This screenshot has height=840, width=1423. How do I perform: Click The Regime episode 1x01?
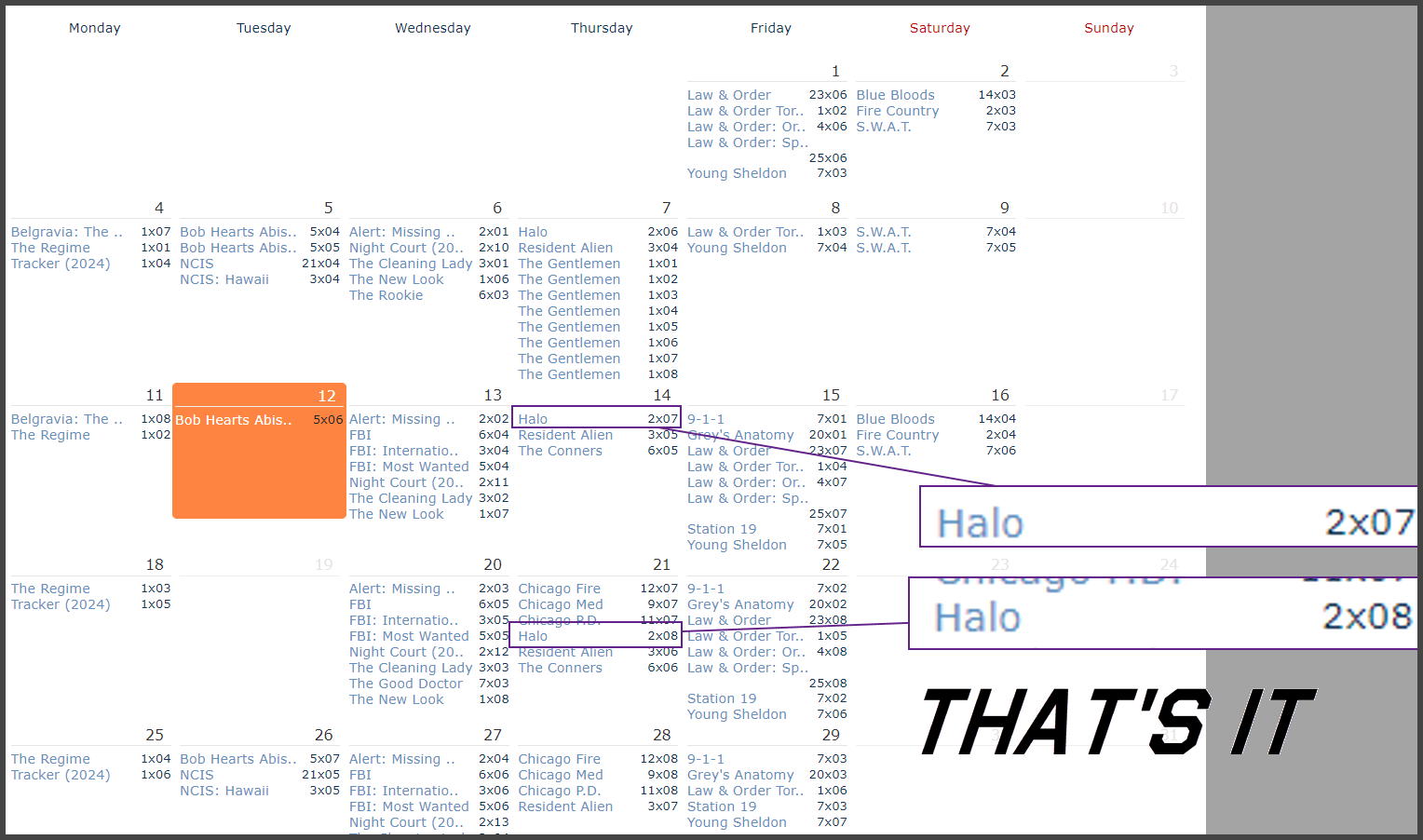[x=50, y=248]
